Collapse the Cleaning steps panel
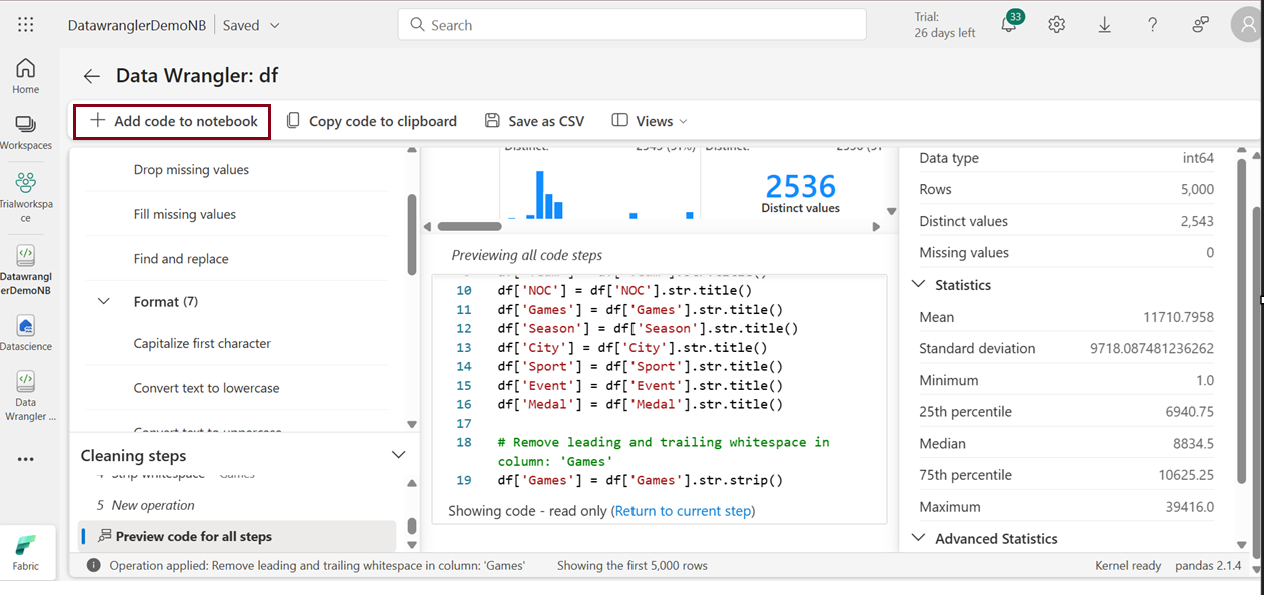The height and width of the screenshot is (595, 1264). (398, 455)
